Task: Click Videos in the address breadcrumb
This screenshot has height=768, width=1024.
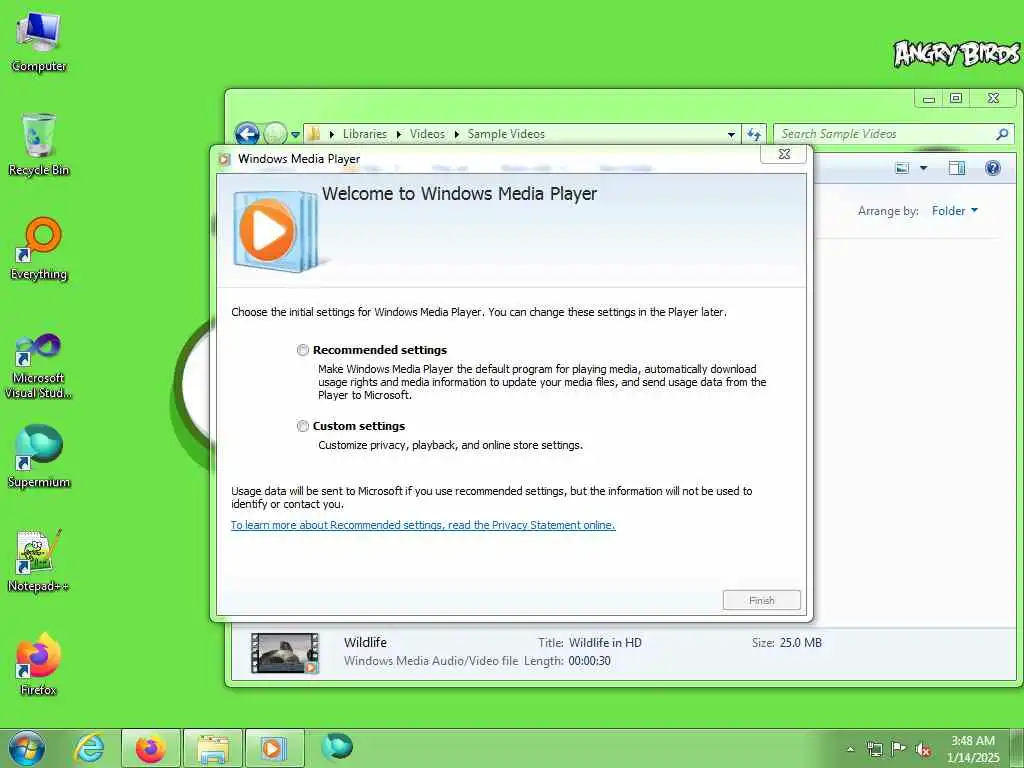Action: click(427, 134)
